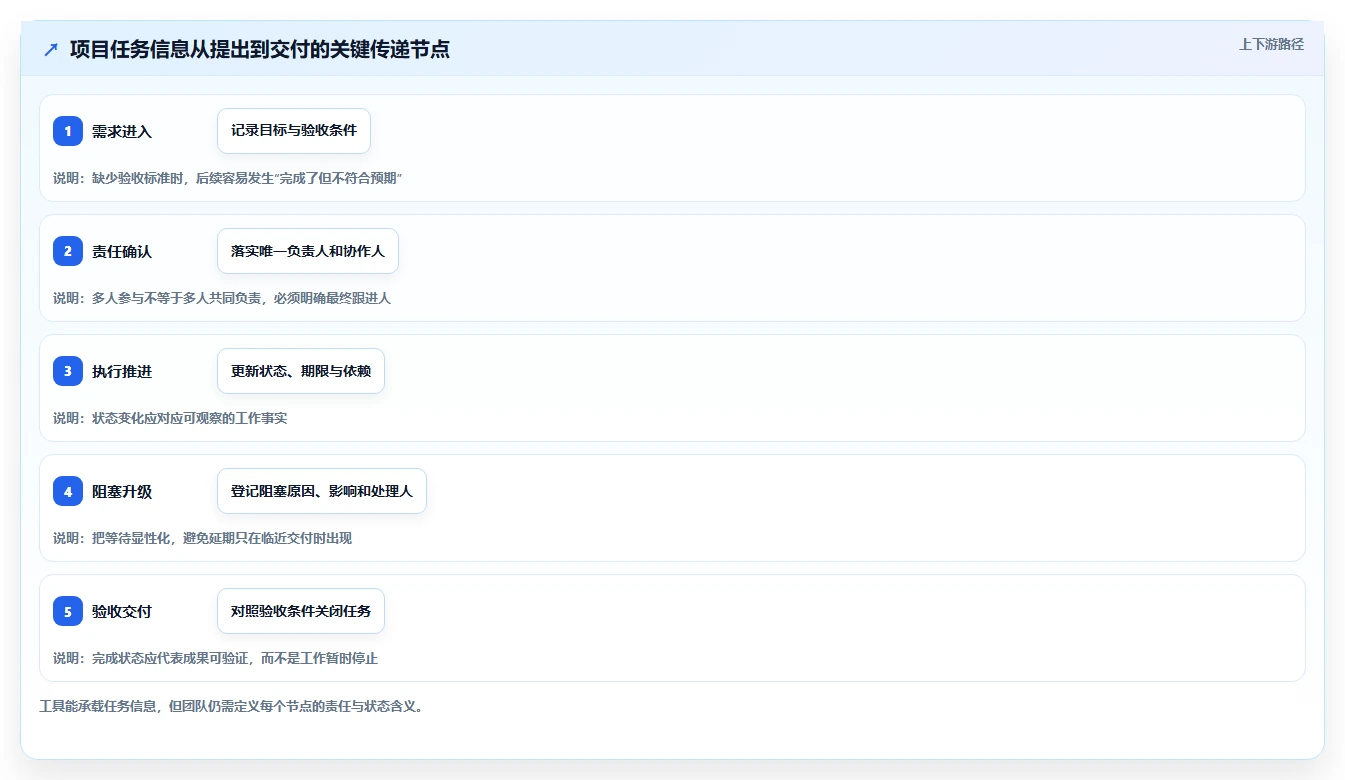The image size is (1345, 780).
Task: Click the step 5 number badge
Action: (x=68, y=611)
